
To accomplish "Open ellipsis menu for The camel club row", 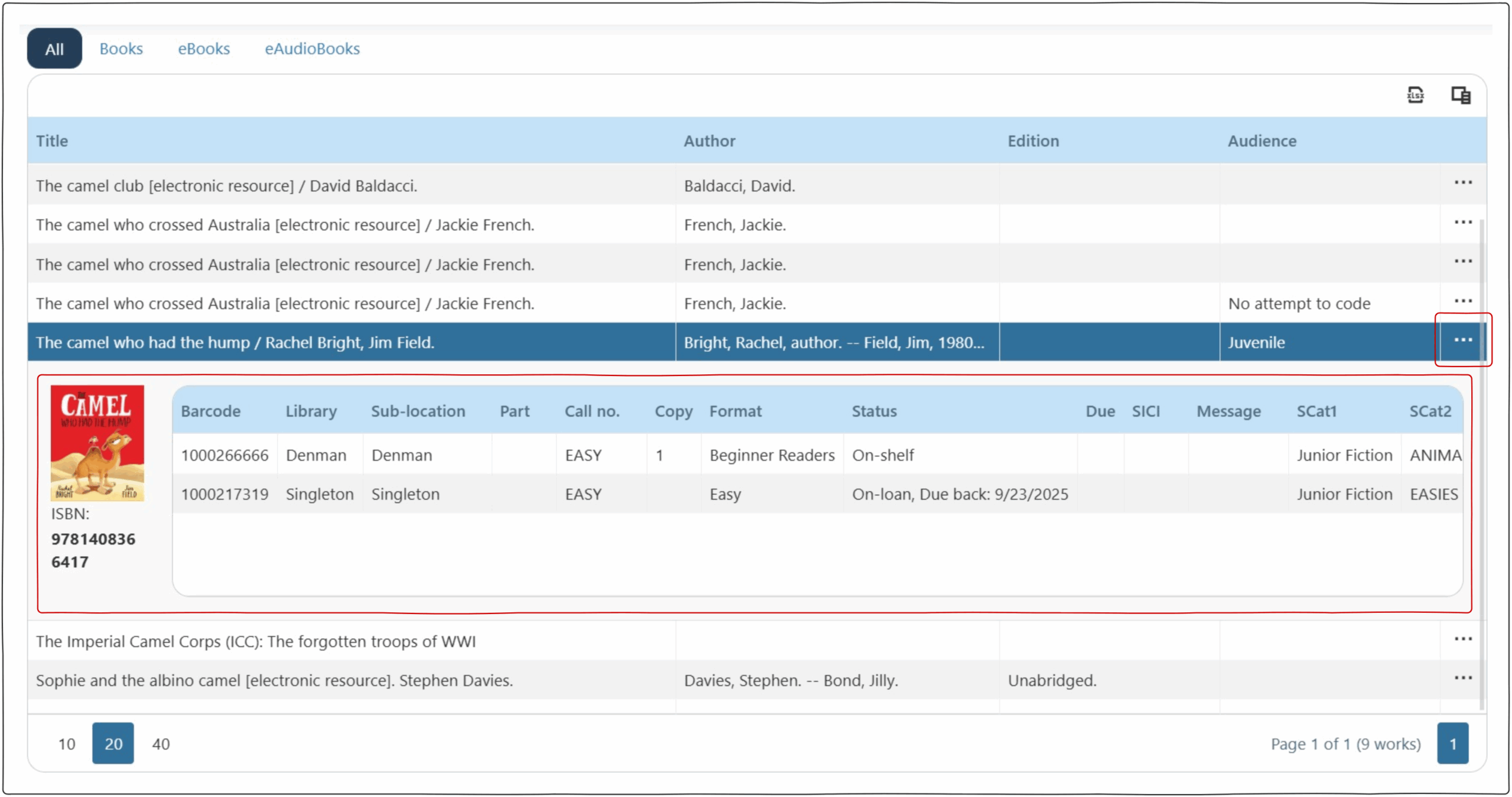I will (1462, 183).
